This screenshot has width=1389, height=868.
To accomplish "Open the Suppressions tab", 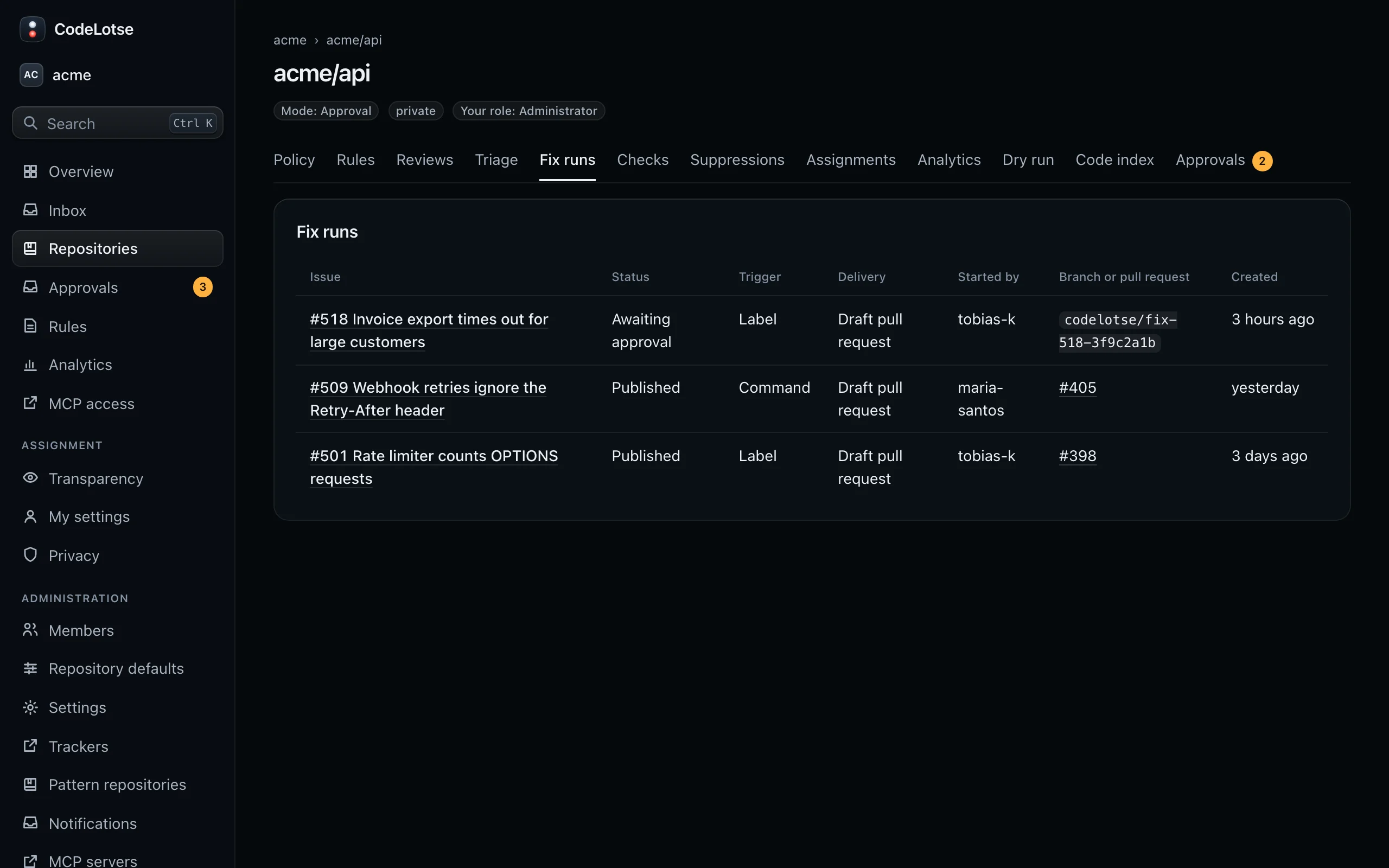I will click(737, 159).
